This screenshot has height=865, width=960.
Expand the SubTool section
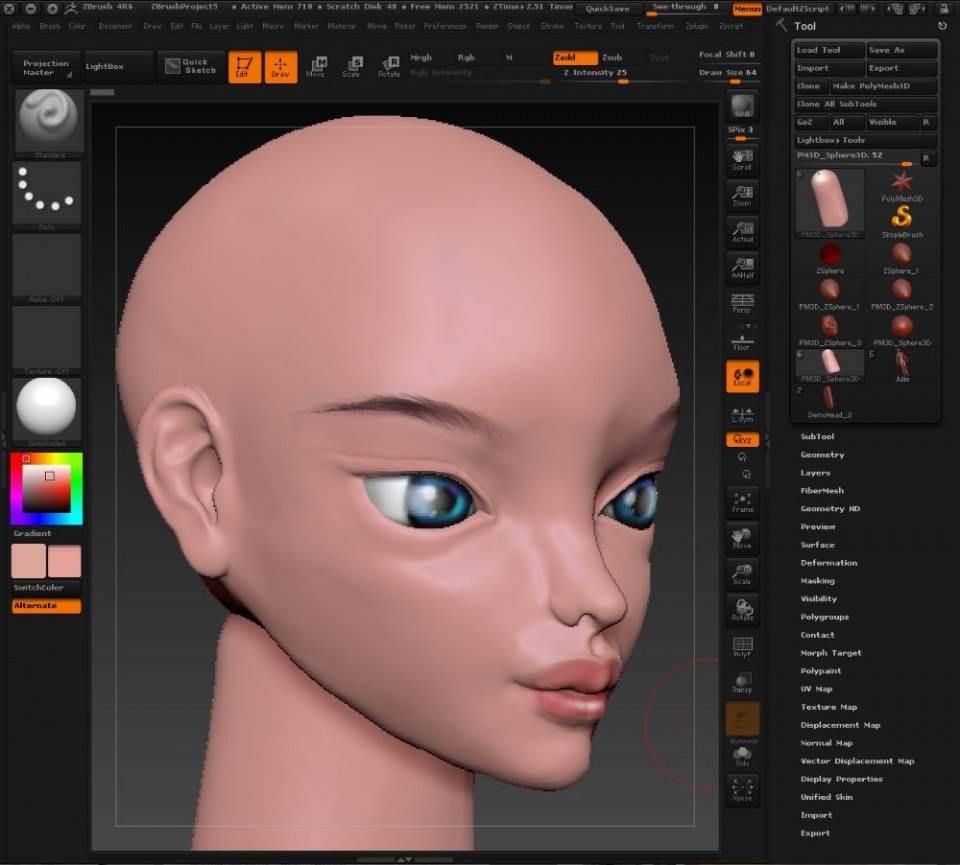[x=817, y=436]
